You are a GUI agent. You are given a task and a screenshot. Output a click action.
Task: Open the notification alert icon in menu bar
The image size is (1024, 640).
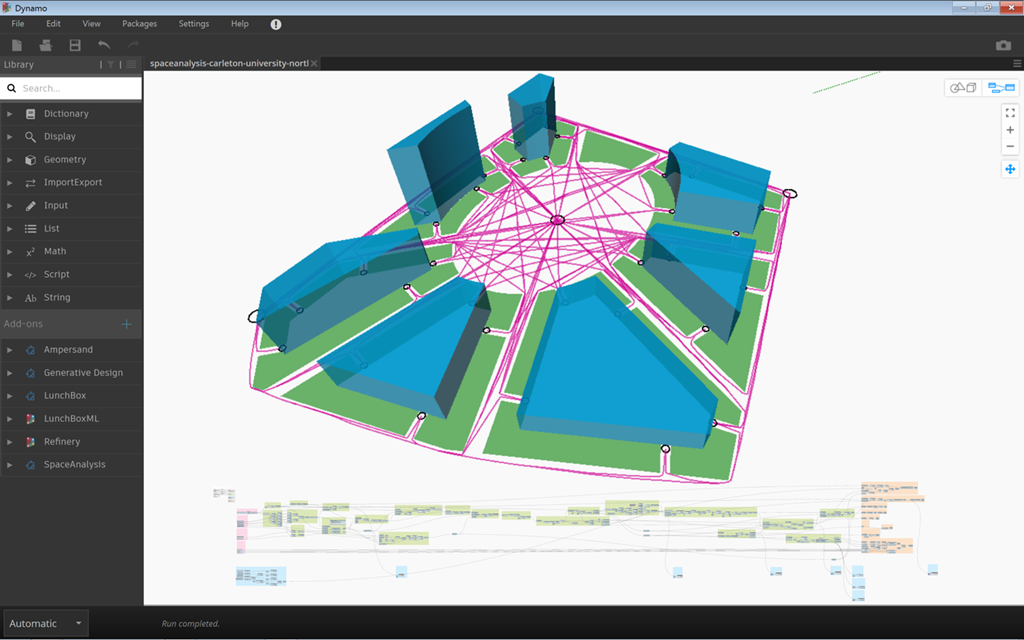[x=276, y=24]
